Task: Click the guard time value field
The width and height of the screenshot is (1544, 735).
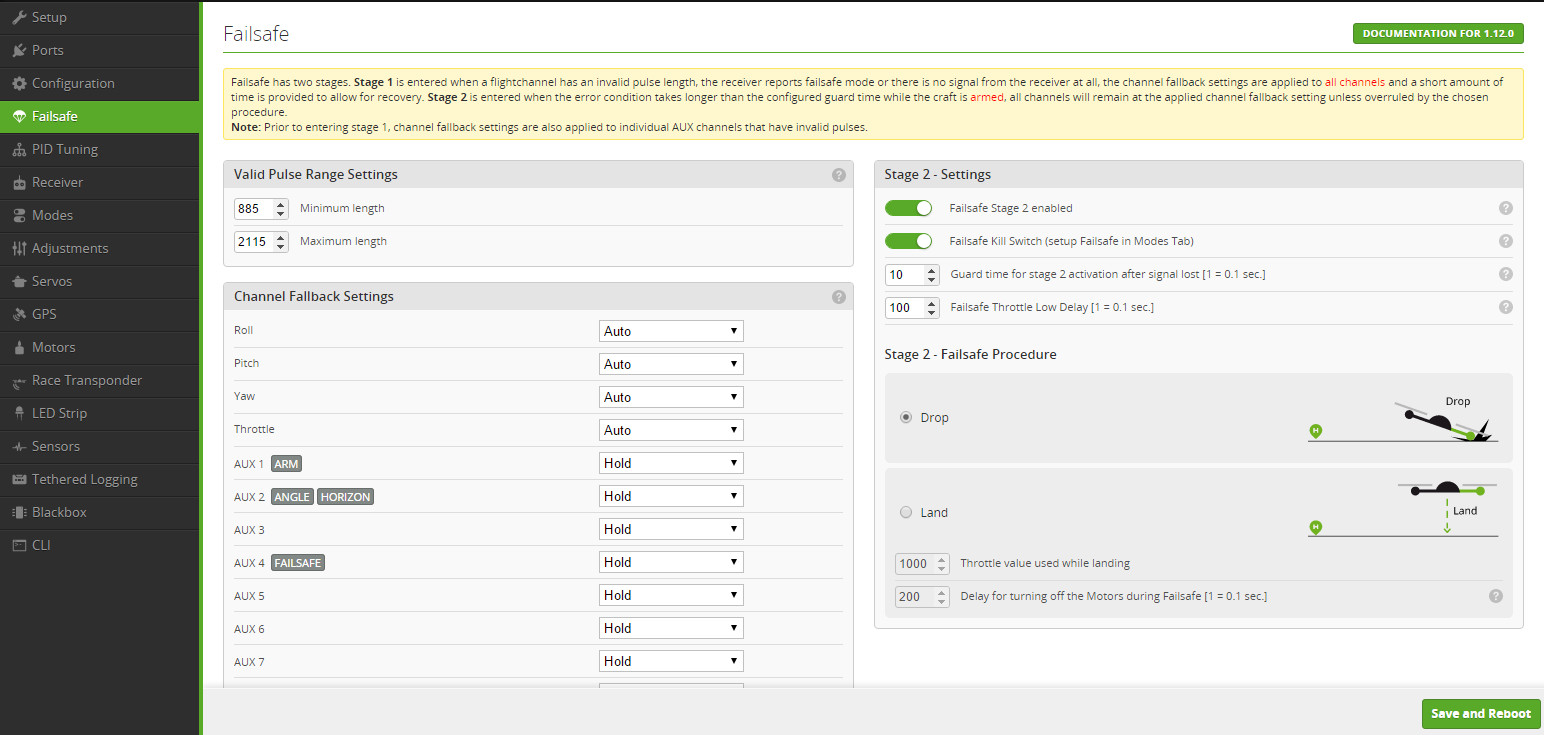Action: pos(912,275)
